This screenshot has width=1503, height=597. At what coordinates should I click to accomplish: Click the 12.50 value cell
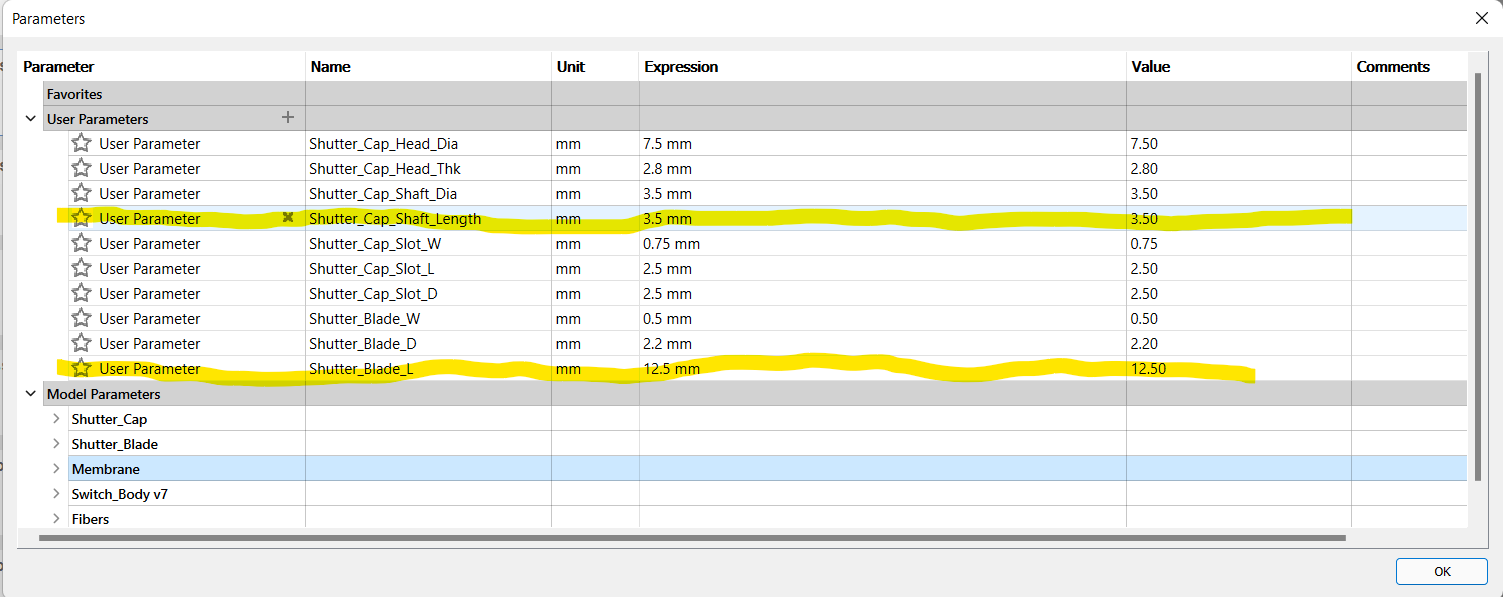pyautogui.click(x=1239, y=368)
